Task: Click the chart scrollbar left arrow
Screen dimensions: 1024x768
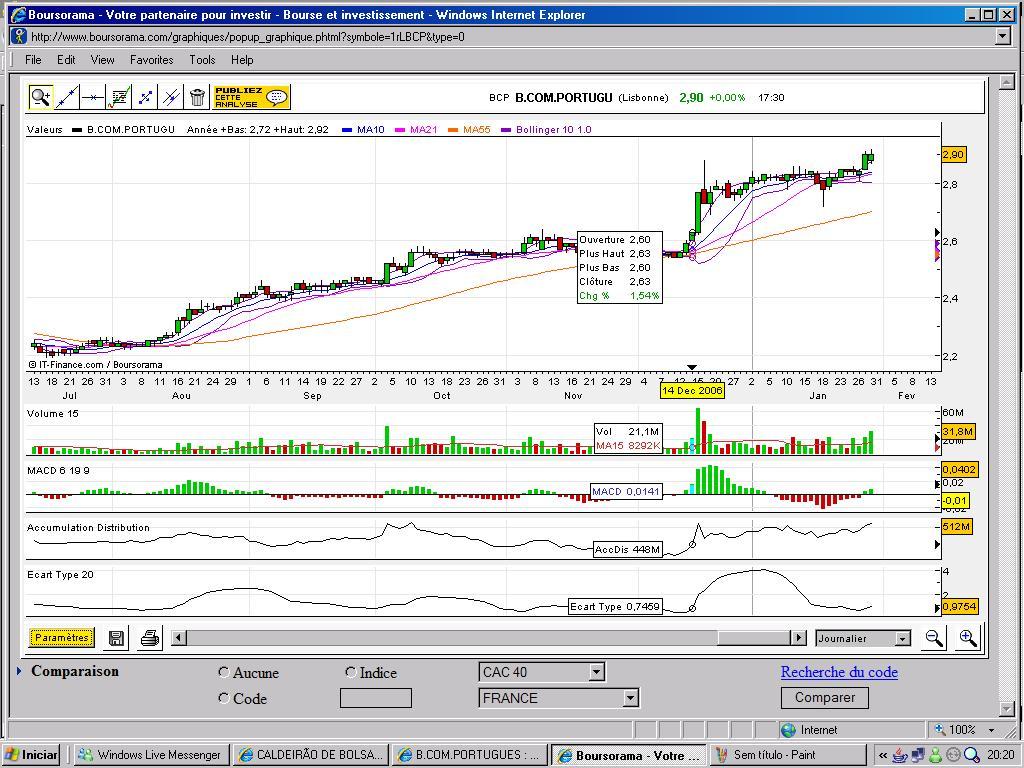Action: click(179, 637)
